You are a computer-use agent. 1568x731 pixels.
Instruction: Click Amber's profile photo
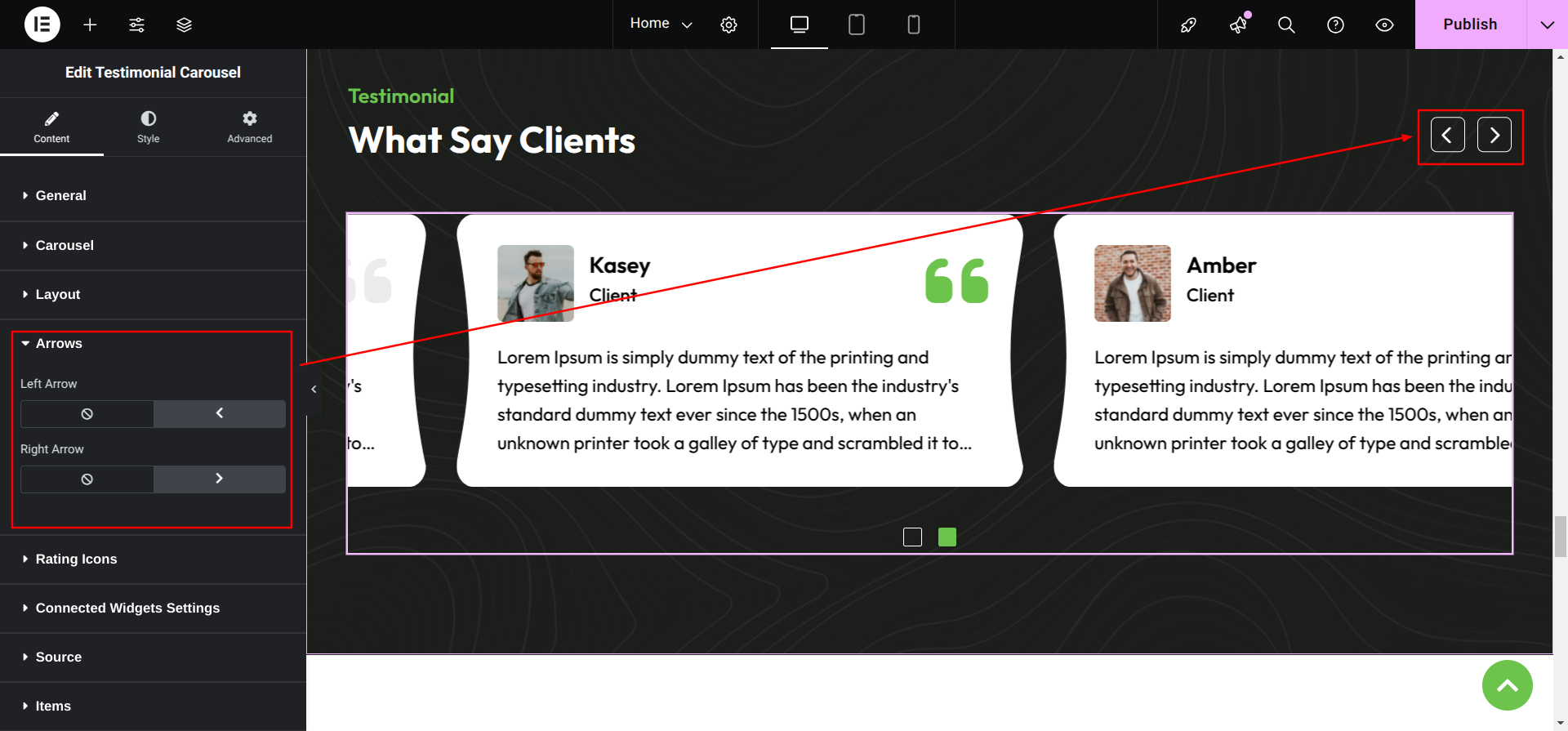[1133, 283]
